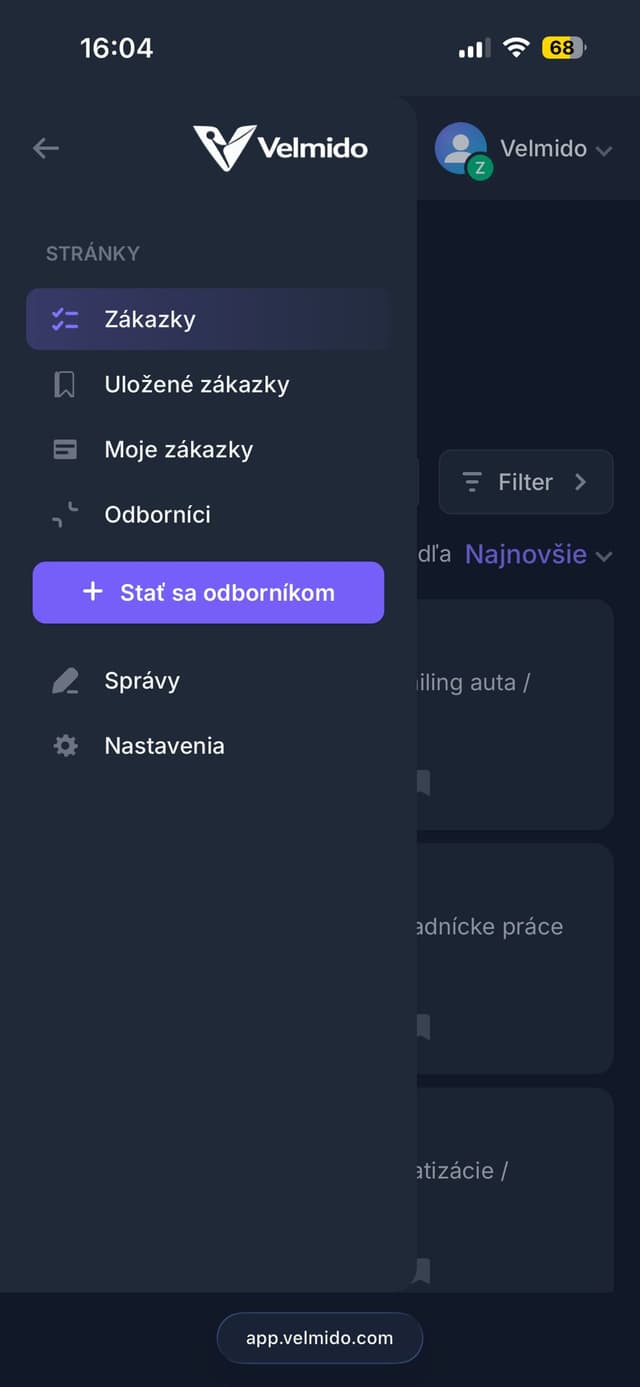This screenshot has width=640, height=1387.
Task: Click the Odborníci branch icon
Action: [x=64, y=514]
